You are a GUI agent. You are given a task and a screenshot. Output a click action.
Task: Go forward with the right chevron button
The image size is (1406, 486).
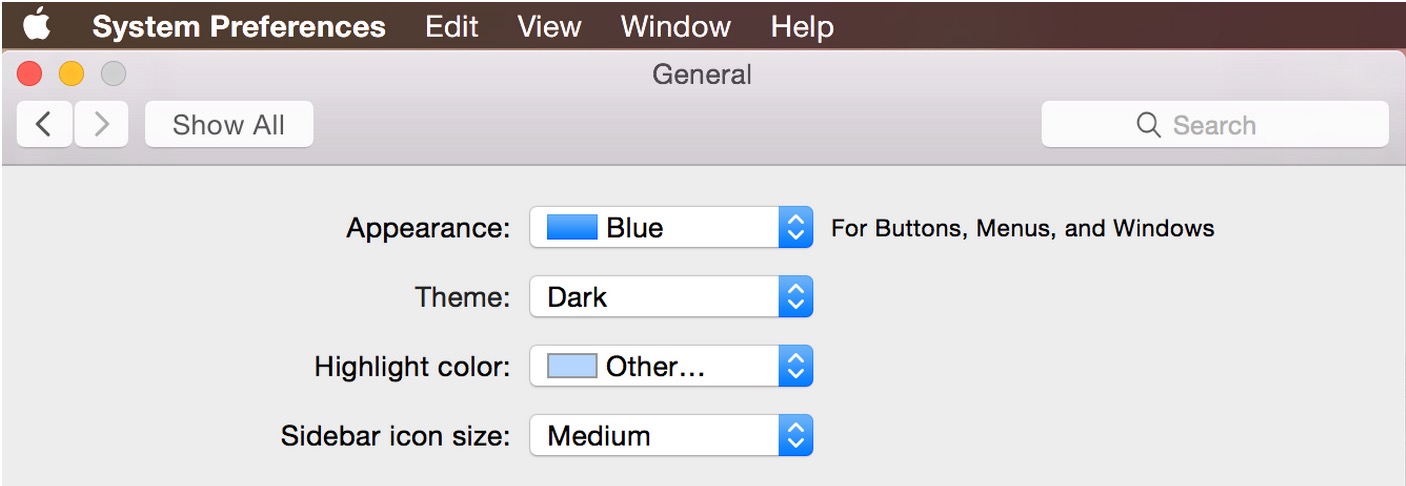point(101,125)
